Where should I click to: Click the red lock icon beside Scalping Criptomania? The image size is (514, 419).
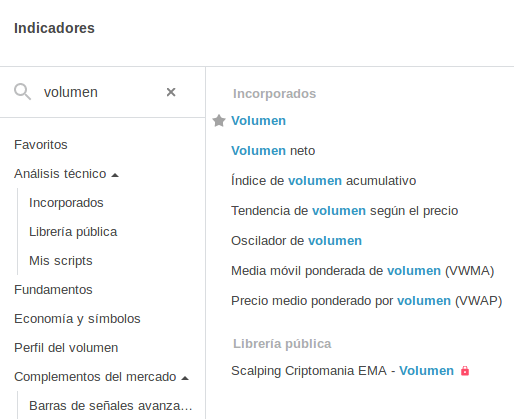coord(465,371)
